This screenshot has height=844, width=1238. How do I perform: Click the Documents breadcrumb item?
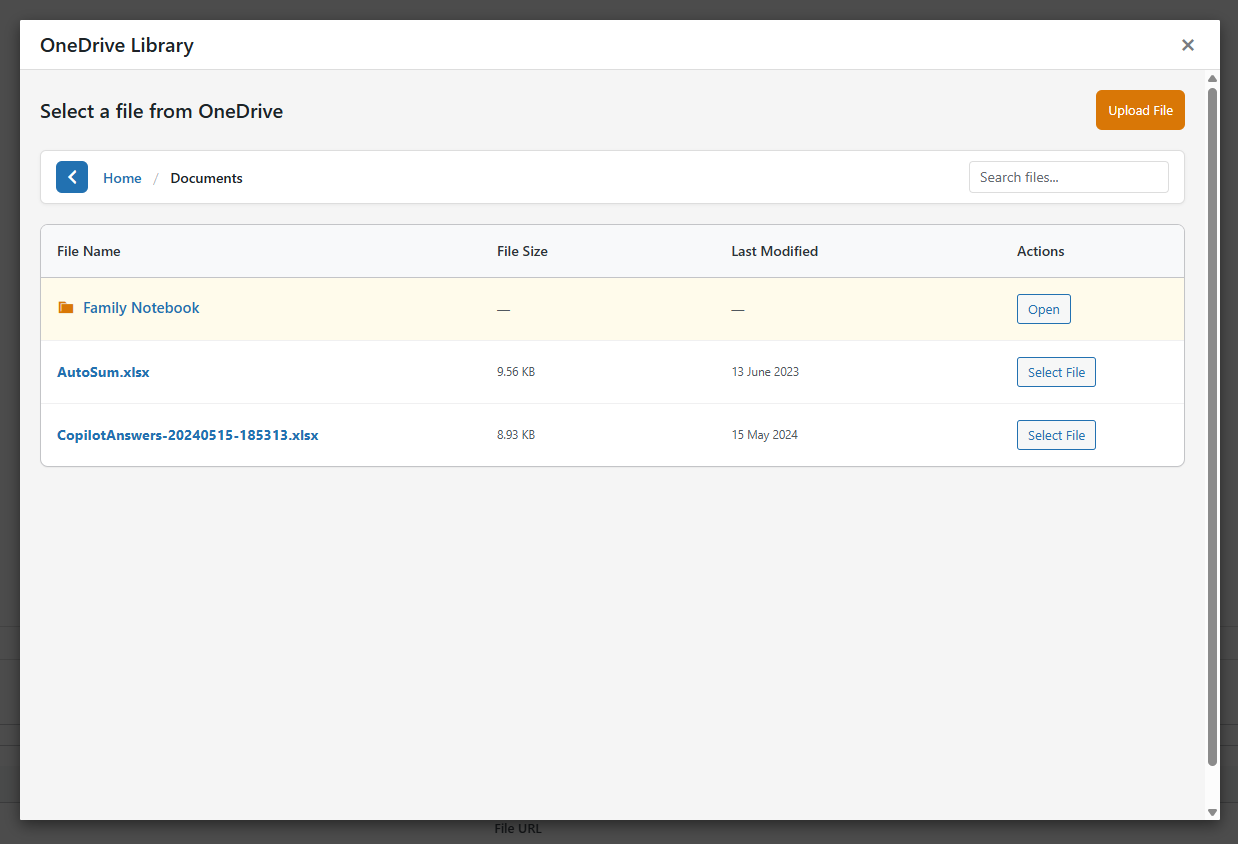206,177
